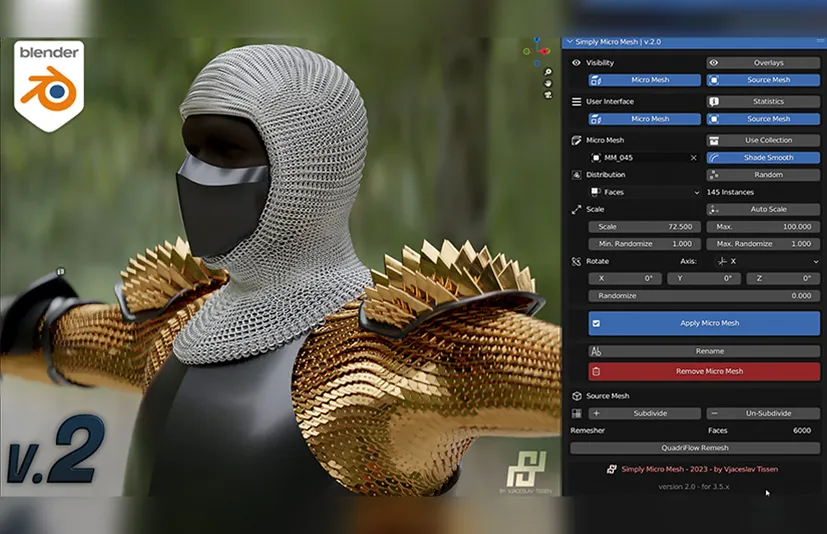Click the Scale value slider field
Image resolution: width=827 pixels, height=534 pixels.
[x=643, y=227]
